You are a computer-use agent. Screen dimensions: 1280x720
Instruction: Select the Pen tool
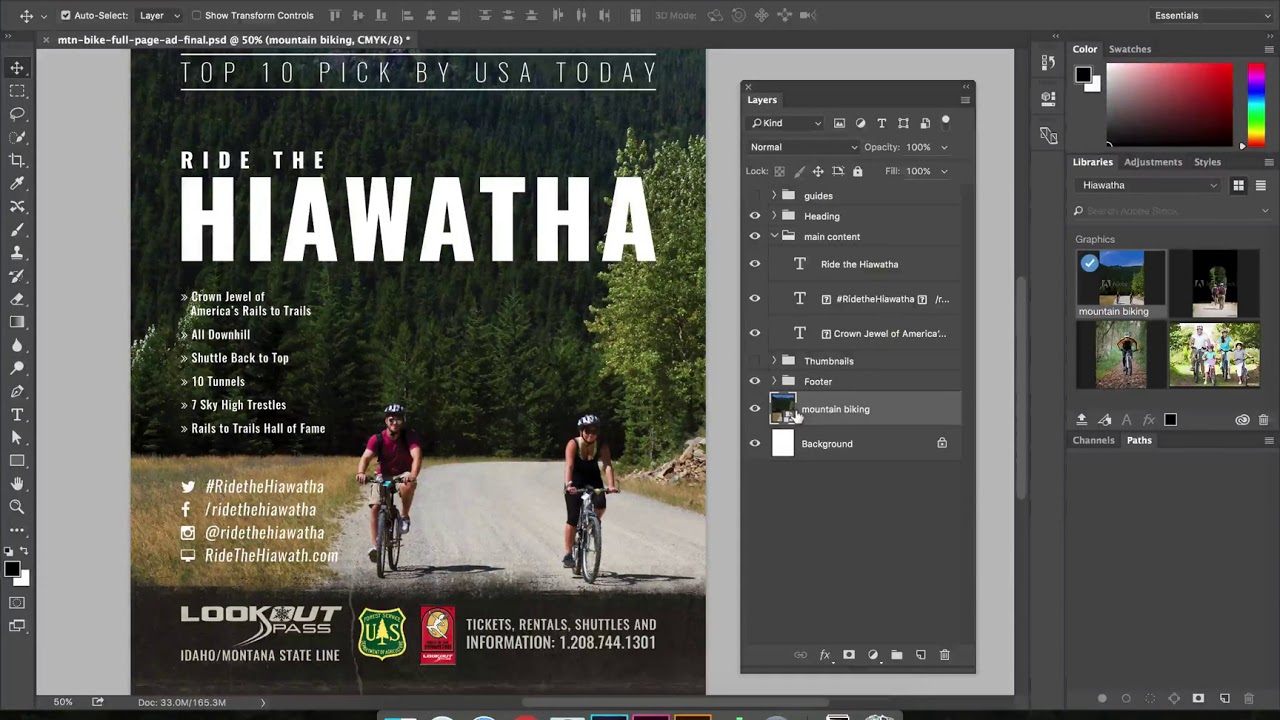click(17, 391)
